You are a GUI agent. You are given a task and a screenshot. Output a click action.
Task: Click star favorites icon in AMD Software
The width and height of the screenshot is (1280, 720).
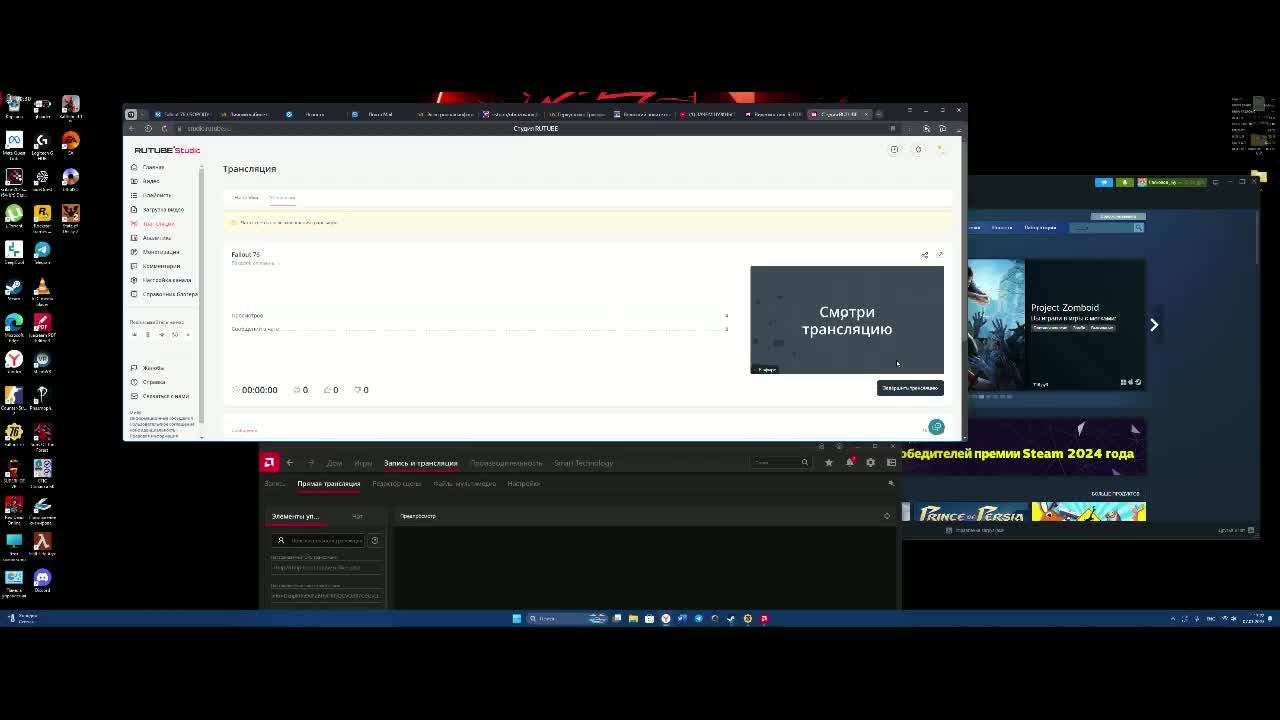click(x=828, y=462)
